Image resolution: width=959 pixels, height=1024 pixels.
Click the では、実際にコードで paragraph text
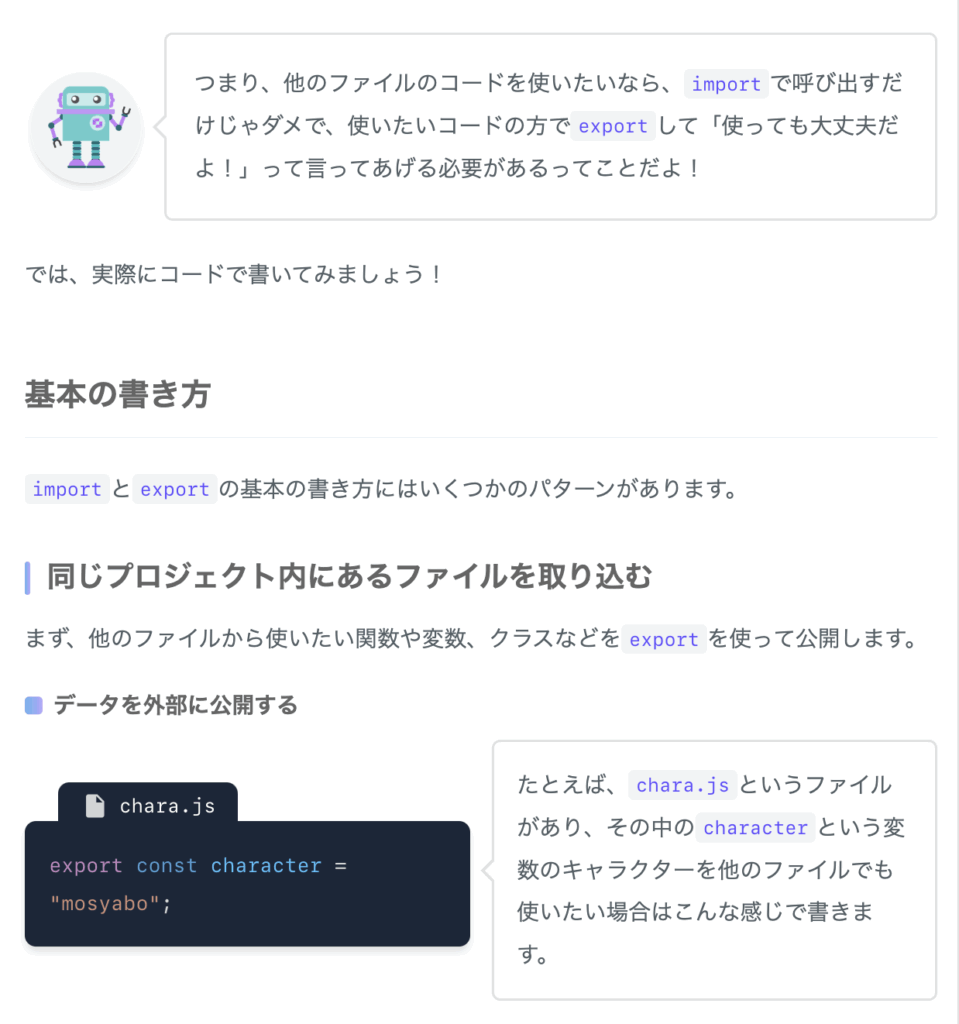pyautogui.click(x=234, y=274)
